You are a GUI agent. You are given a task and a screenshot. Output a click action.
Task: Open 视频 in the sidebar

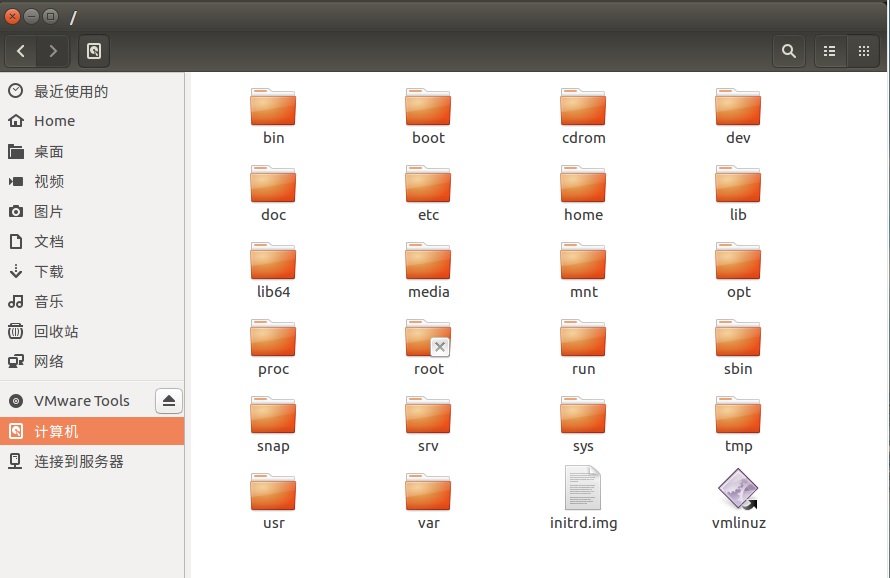(92, 182)
